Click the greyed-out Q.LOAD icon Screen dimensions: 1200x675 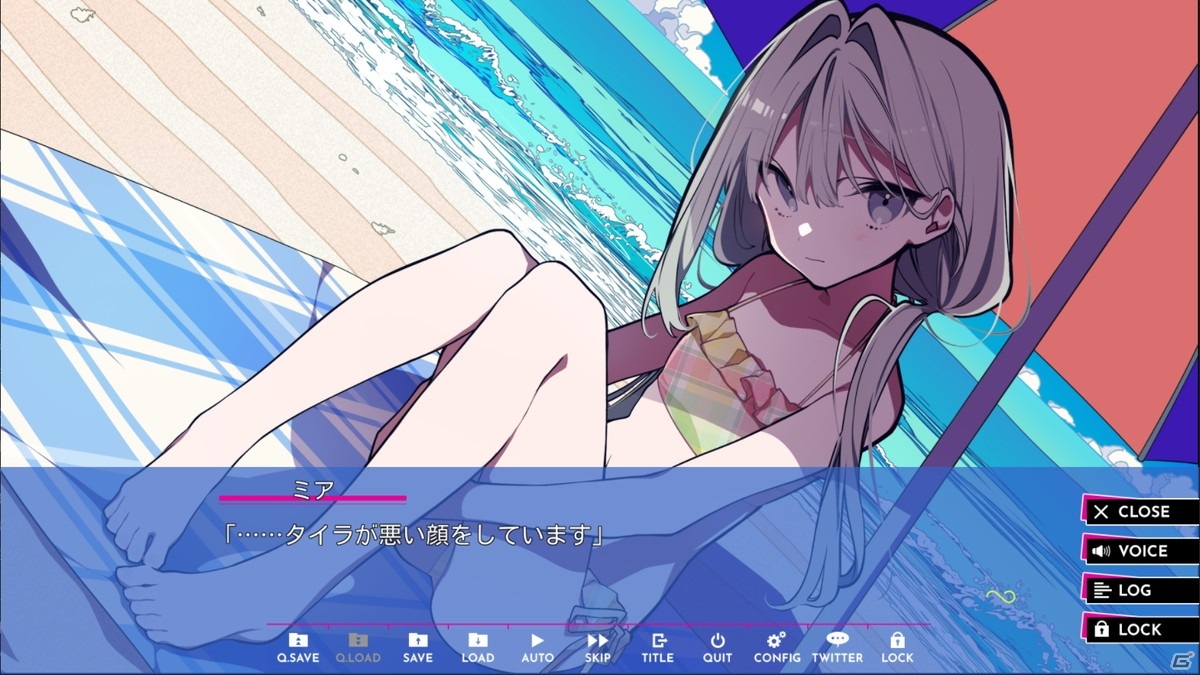(x=358, y=648)
